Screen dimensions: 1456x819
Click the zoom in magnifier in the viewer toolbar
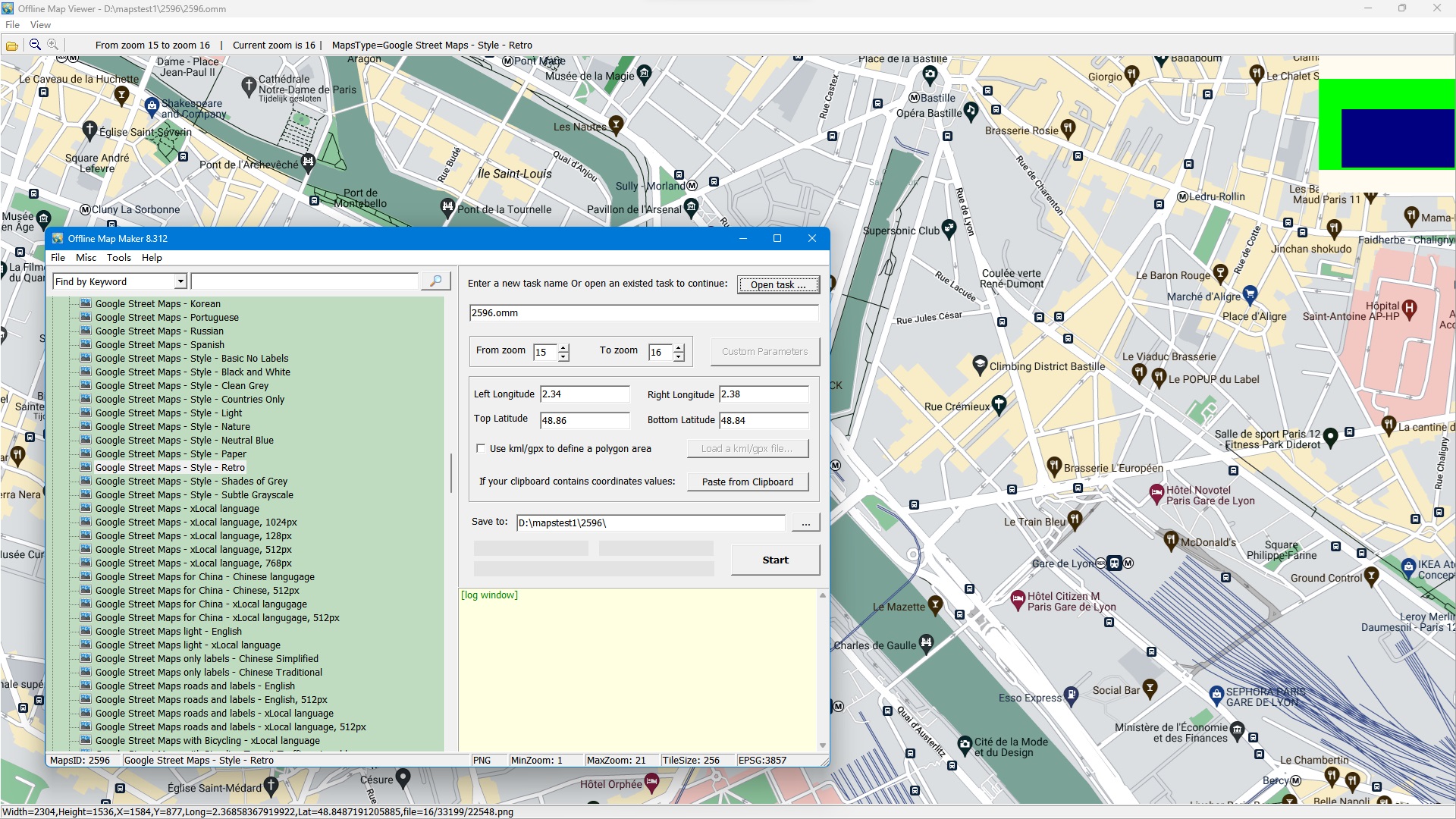(x=52, y=45)
